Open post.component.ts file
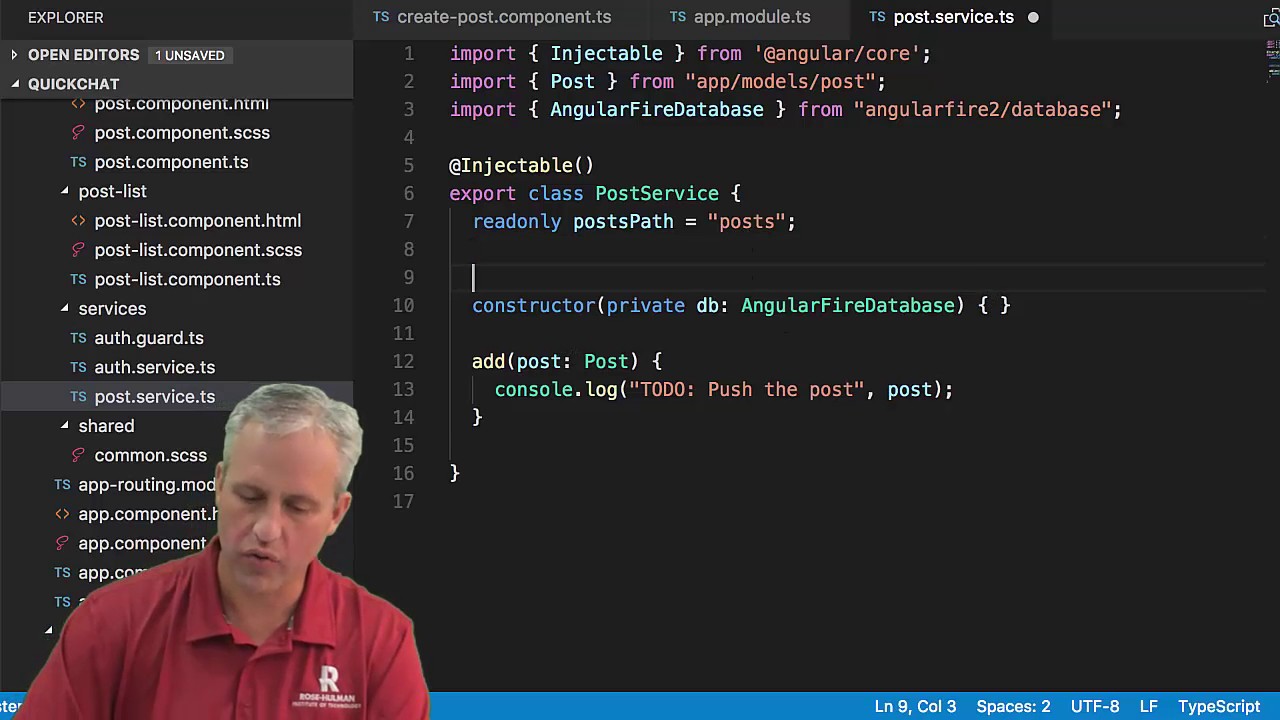Viewport: 1280px width, 720px height. 171,162
